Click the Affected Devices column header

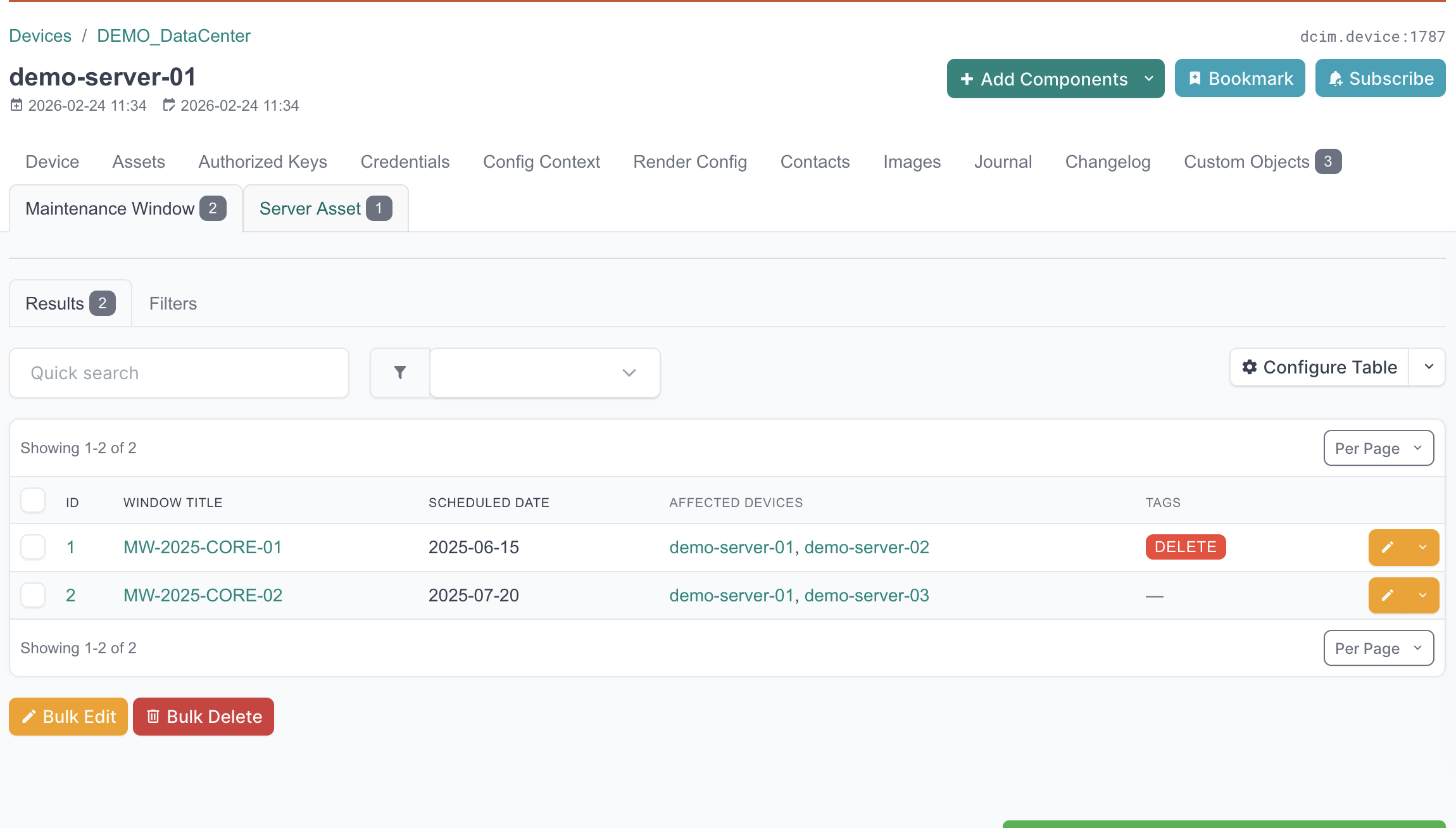[x=736, y=503]
